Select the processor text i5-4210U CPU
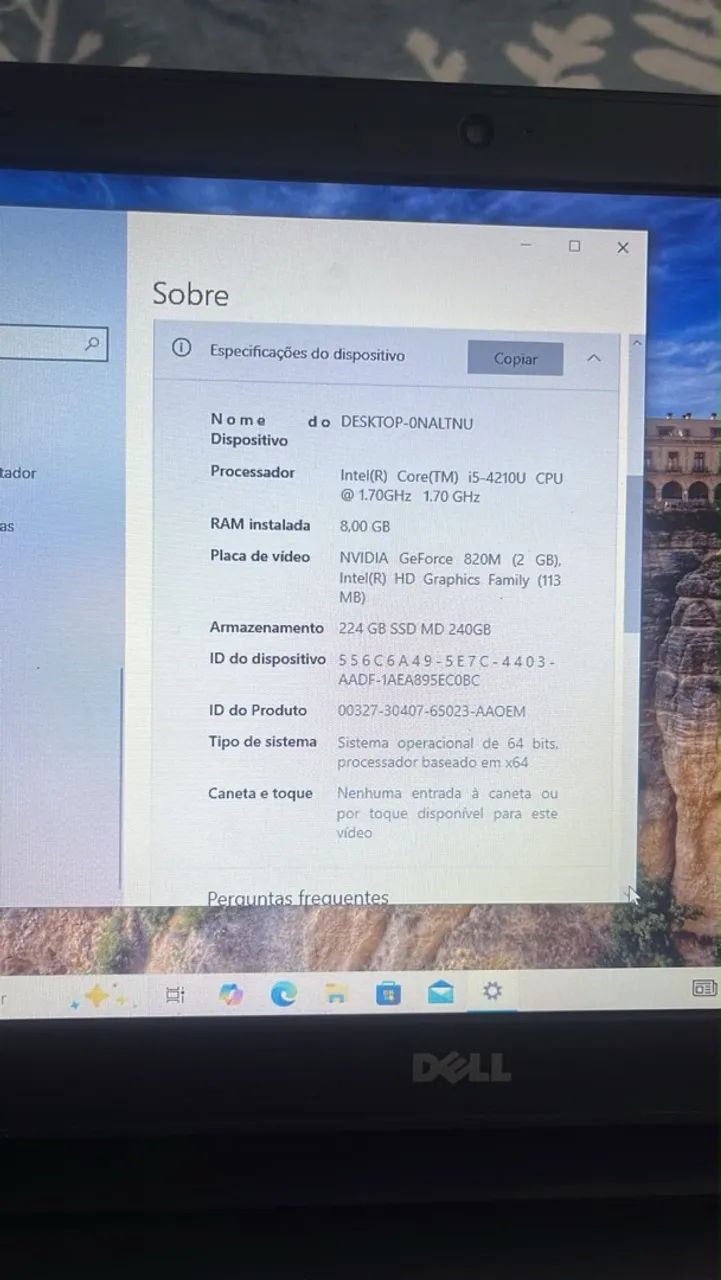Screen dimensions: 721x1280 [x=513, y=478]
